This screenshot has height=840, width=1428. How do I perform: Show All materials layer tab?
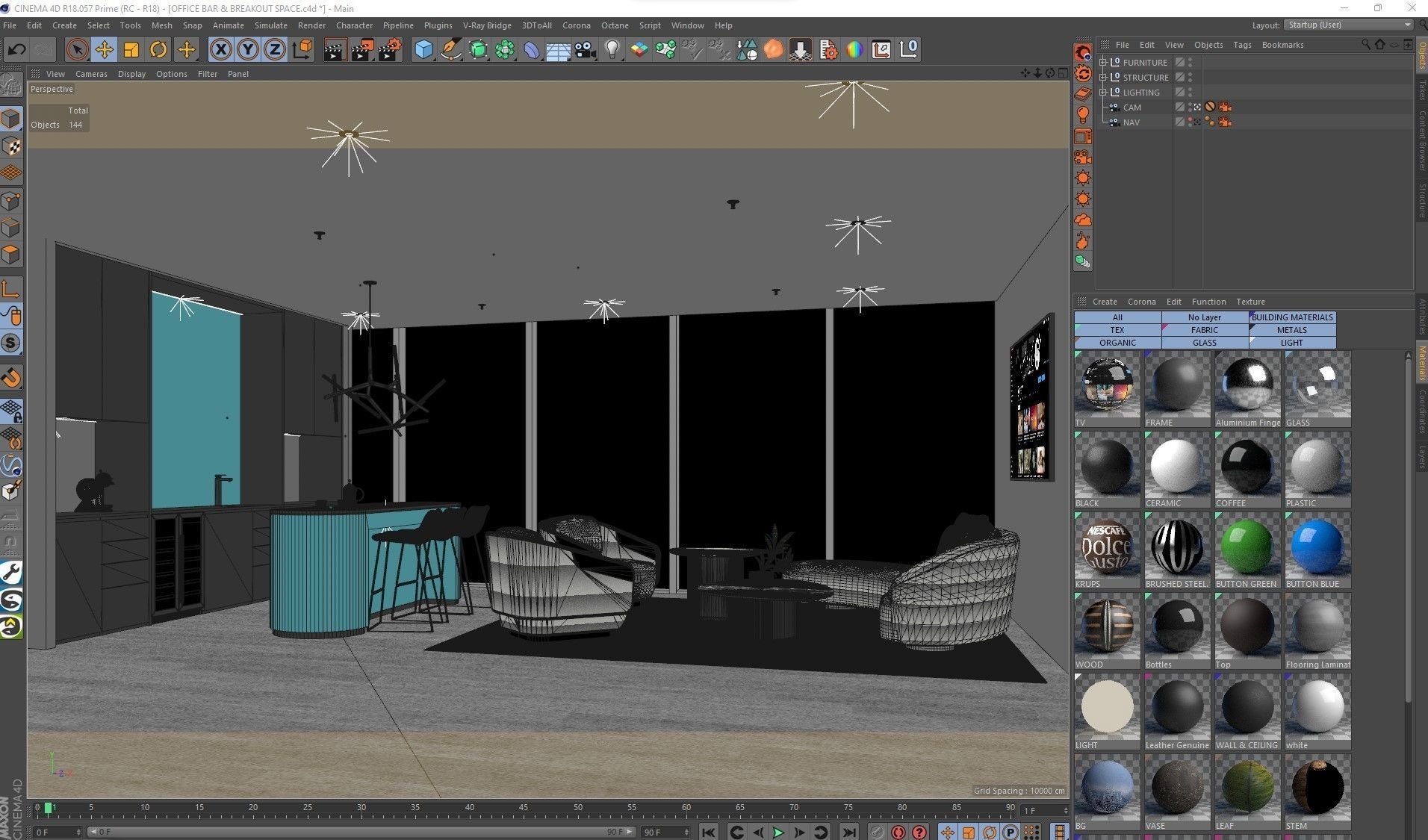(x=1117, y=317)
